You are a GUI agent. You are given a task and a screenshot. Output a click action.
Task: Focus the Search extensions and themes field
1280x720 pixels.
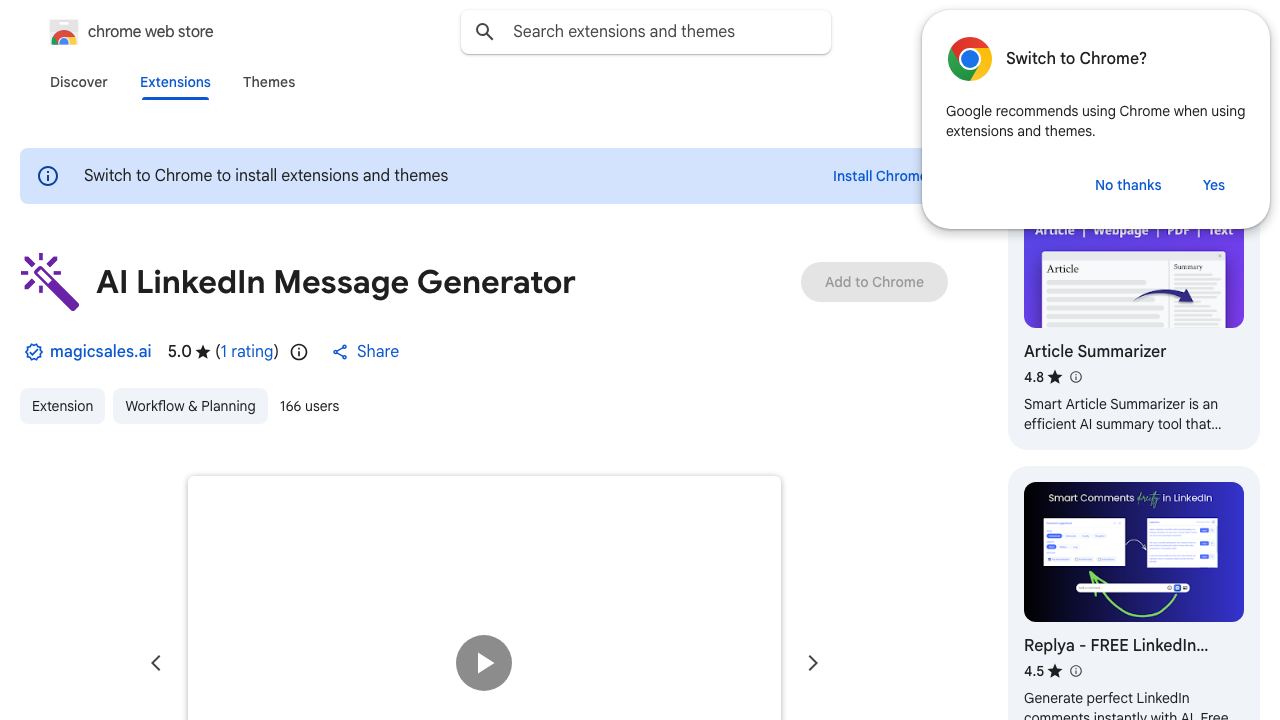[646, 32]
